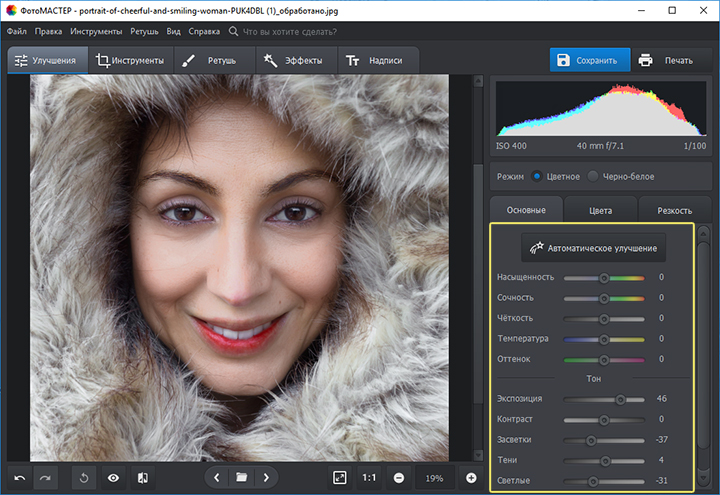Click the Сохранить button
This screenshot has width=720, height=495.
click(590, 60)
